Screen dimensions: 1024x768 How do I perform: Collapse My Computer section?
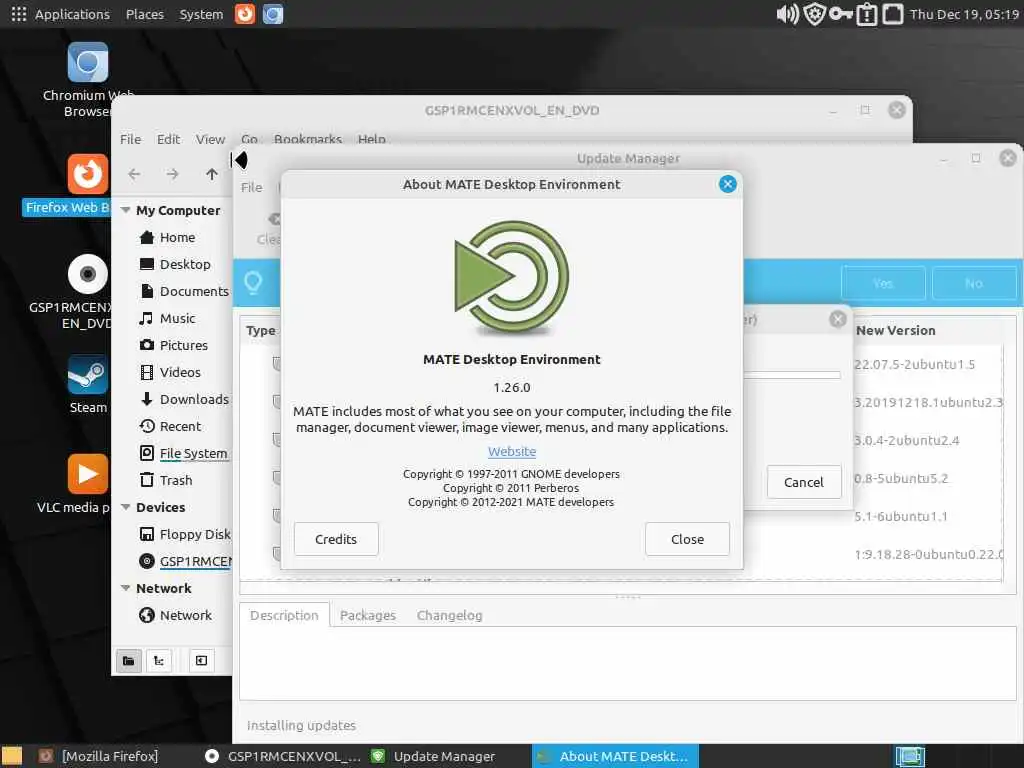pyautogui.click(x=125, y=210)
